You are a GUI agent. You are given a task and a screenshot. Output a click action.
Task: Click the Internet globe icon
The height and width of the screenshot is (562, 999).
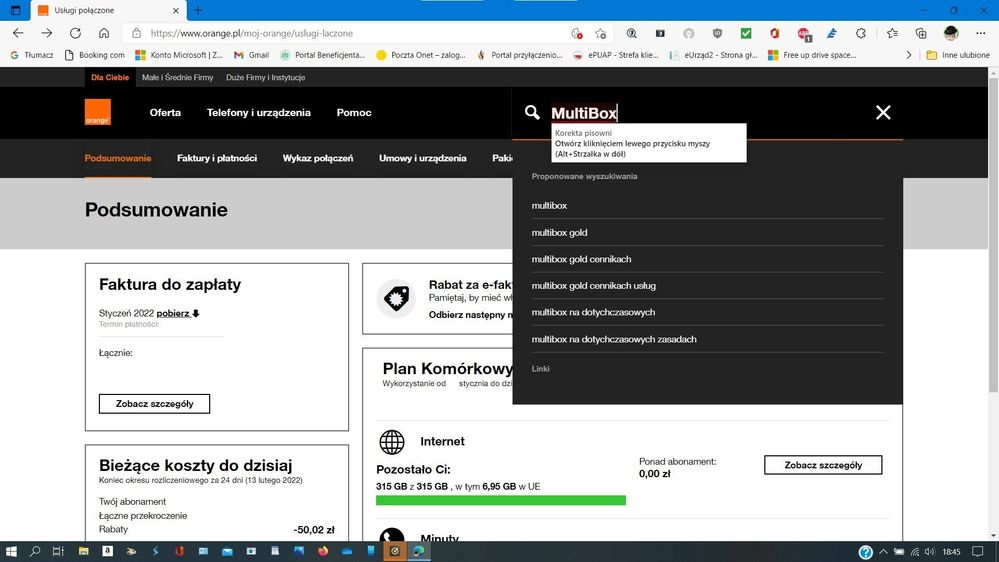(x=392, y=442)
